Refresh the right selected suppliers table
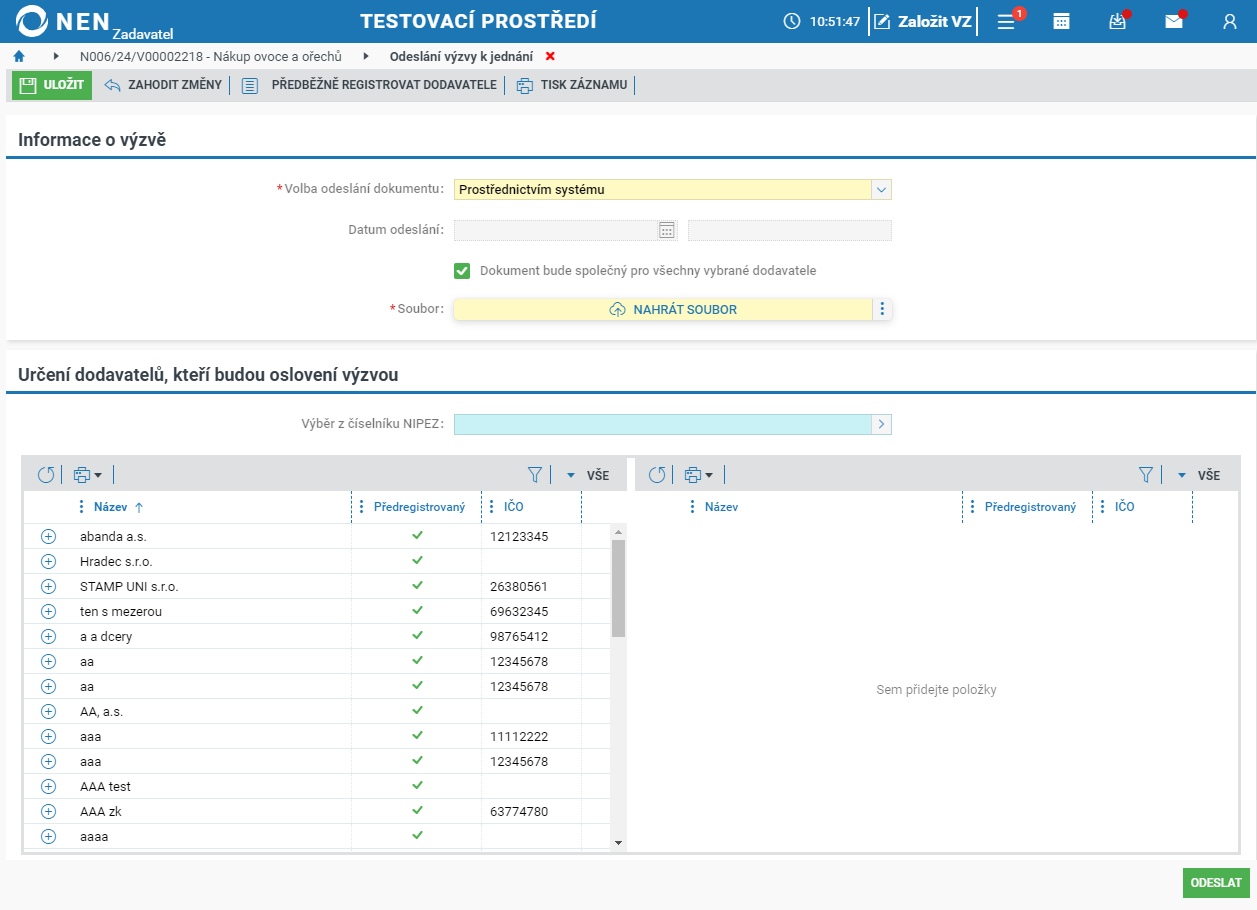The width and height of the screenshot is (1257, 910). click(x=657, y=475)
